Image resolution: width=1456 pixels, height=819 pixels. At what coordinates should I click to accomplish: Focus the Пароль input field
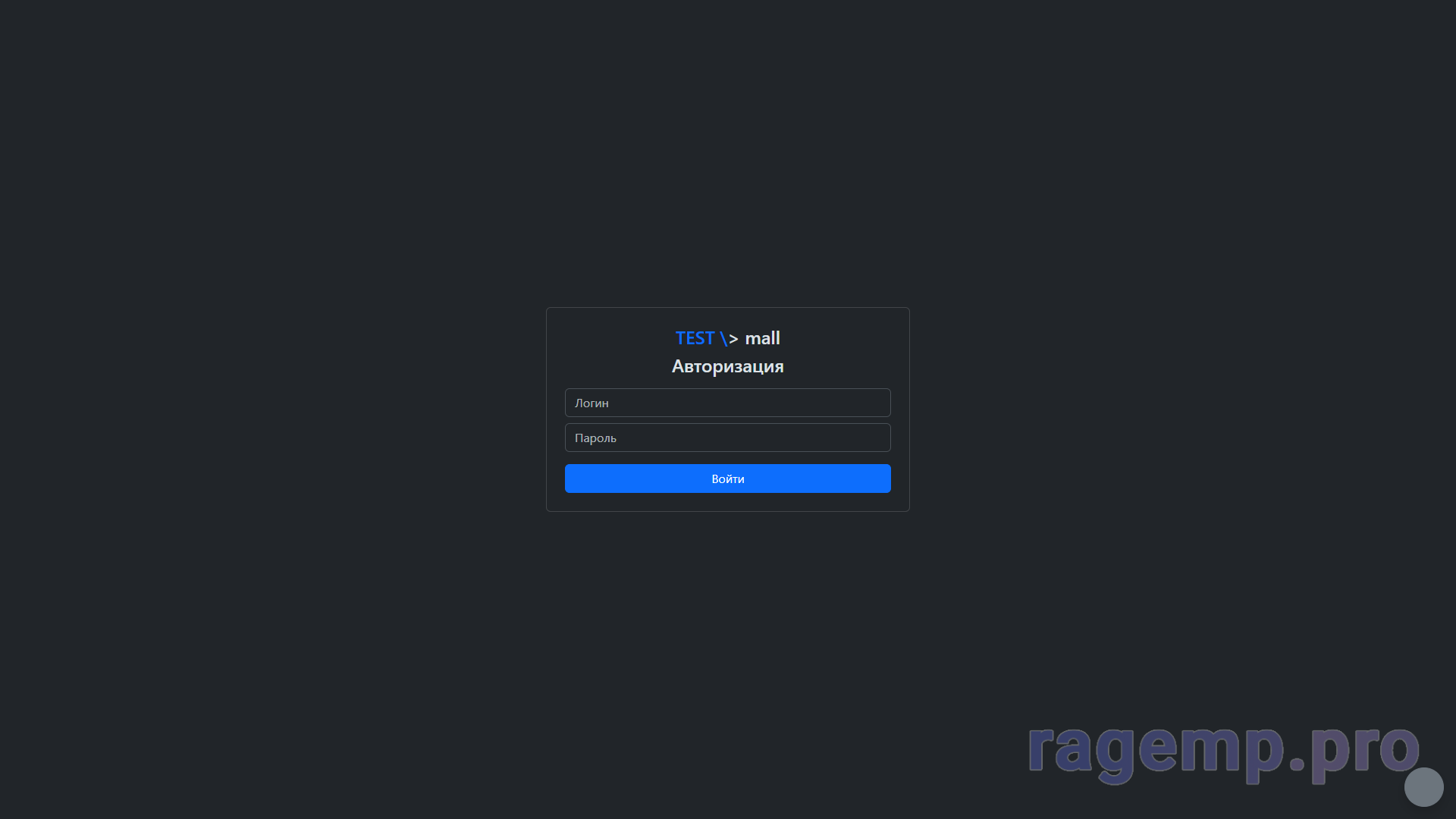[727, 438]
